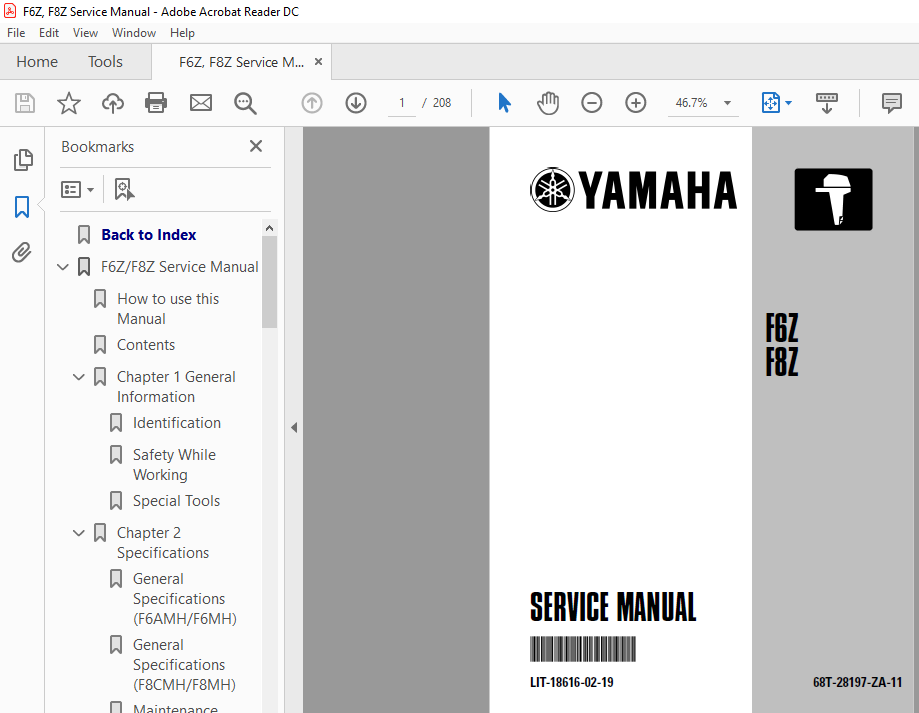Click bookmark icon beside Identification

[116, 423]
